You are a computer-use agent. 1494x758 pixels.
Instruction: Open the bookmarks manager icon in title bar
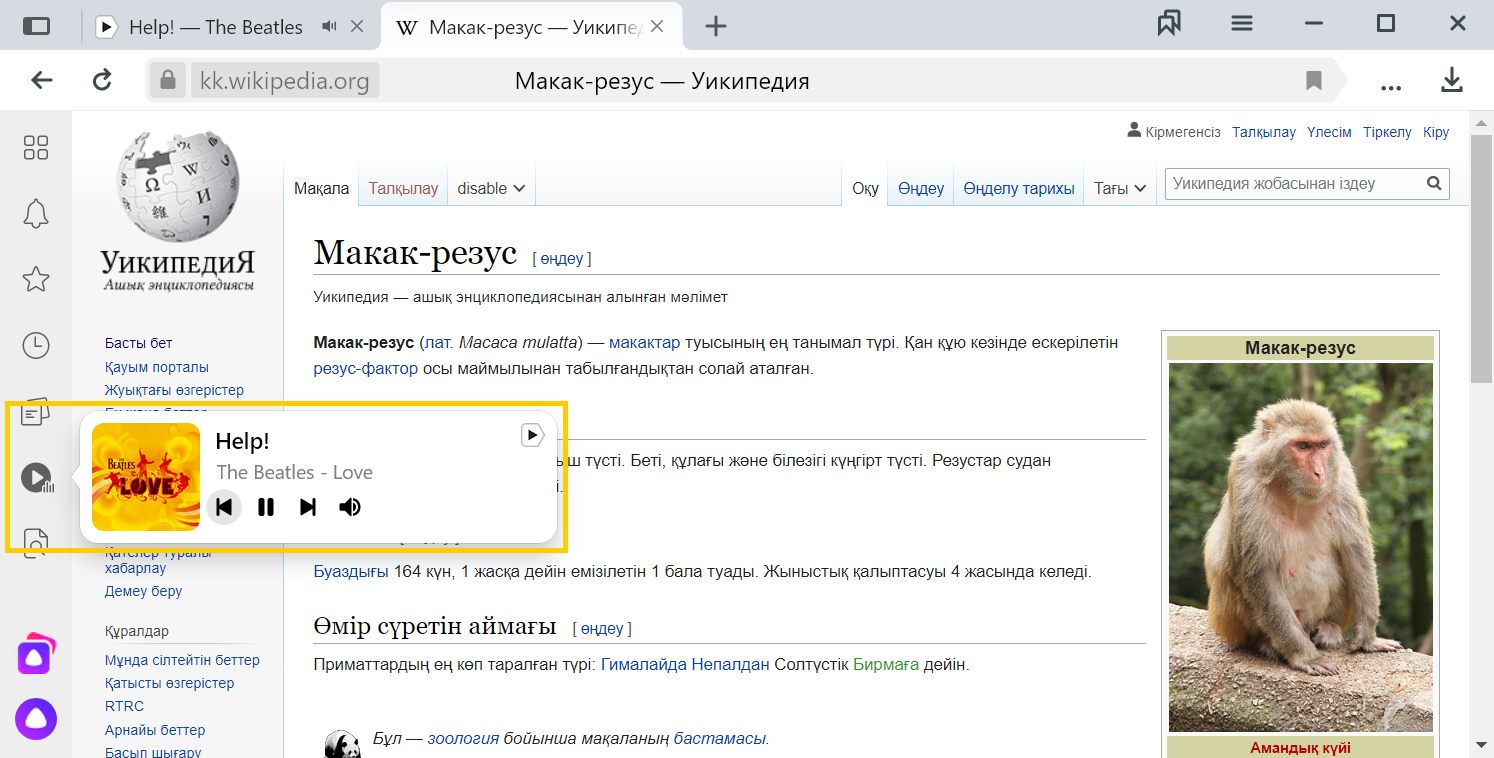[1169, 24]
